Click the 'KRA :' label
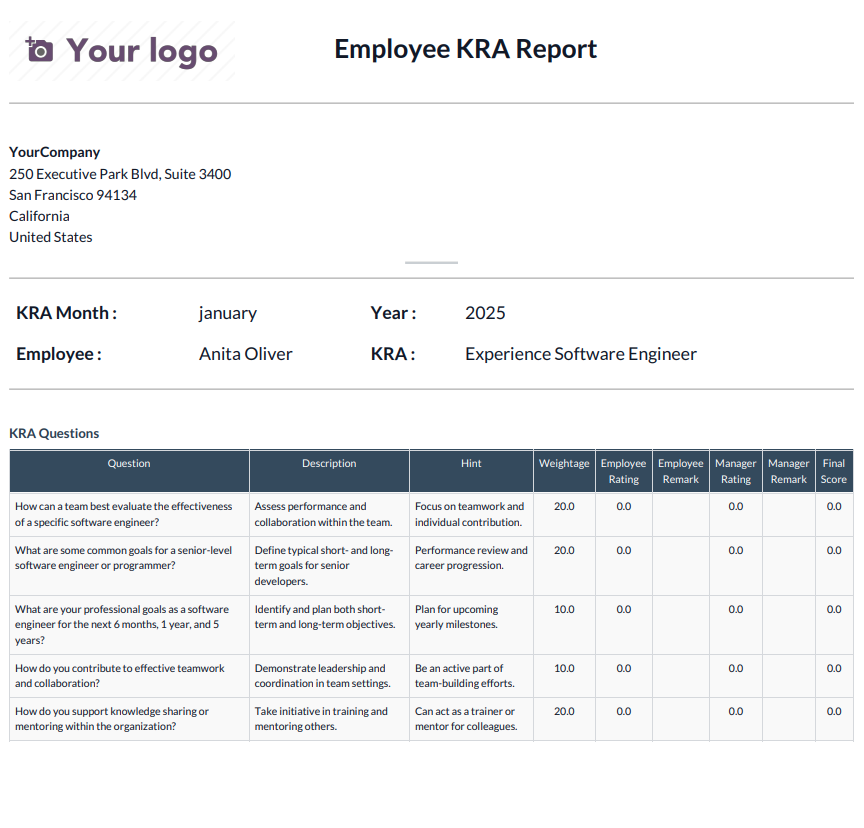This screenshot has height=828, width=864. 393,354
